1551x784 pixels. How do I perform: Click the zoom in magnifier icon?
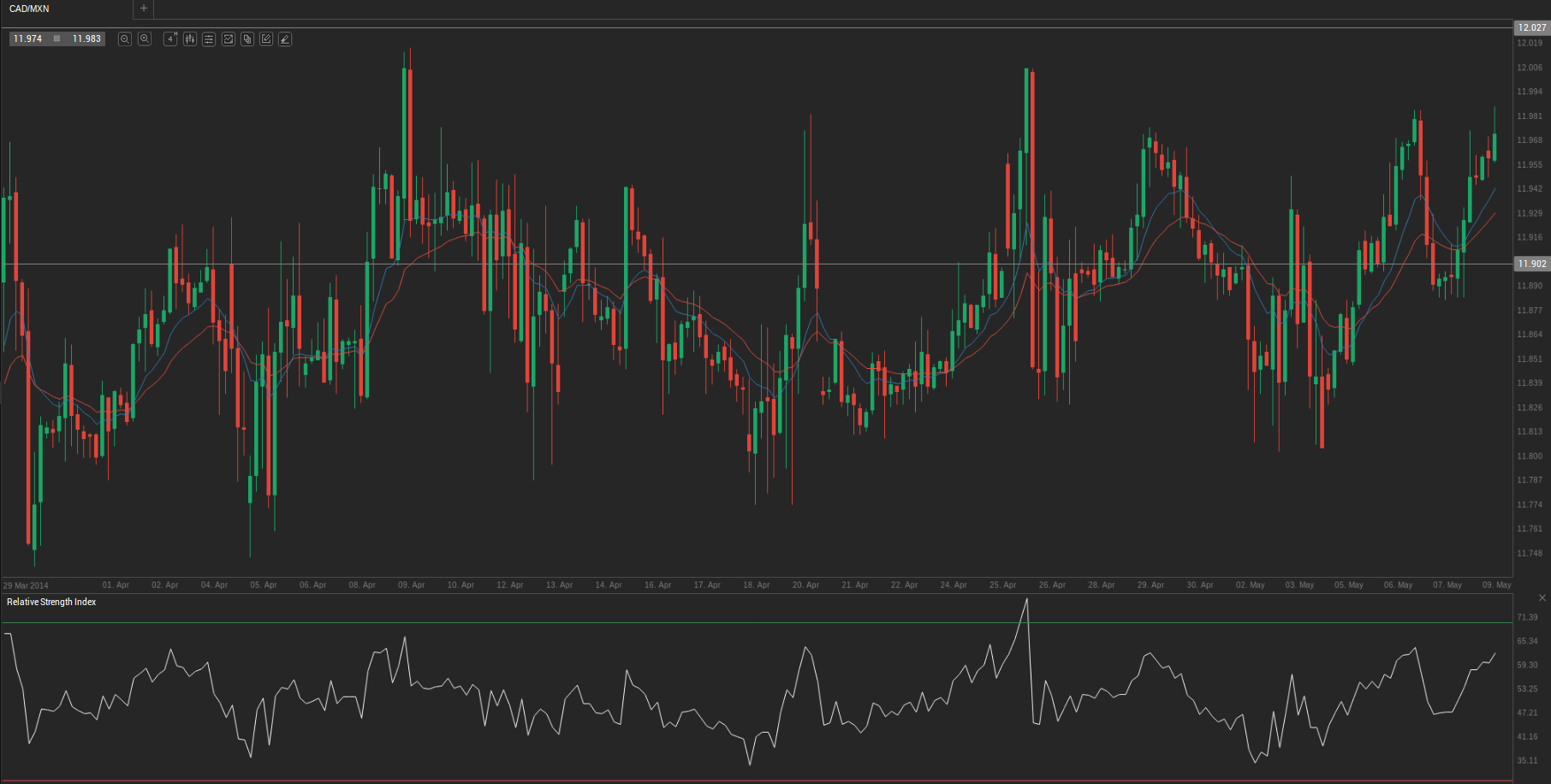[145, 39]
